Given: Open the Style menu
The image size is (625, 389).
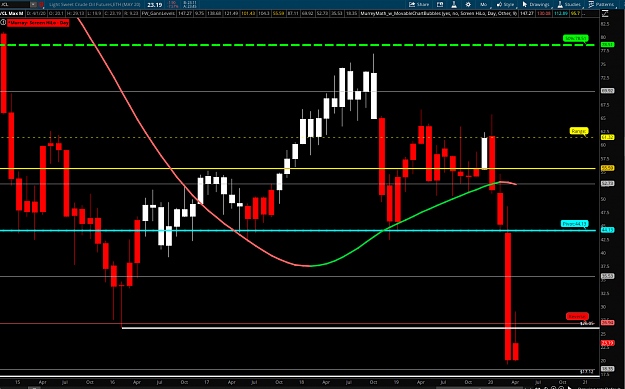Looking at the screenshot, I should (x=505, y=4).
